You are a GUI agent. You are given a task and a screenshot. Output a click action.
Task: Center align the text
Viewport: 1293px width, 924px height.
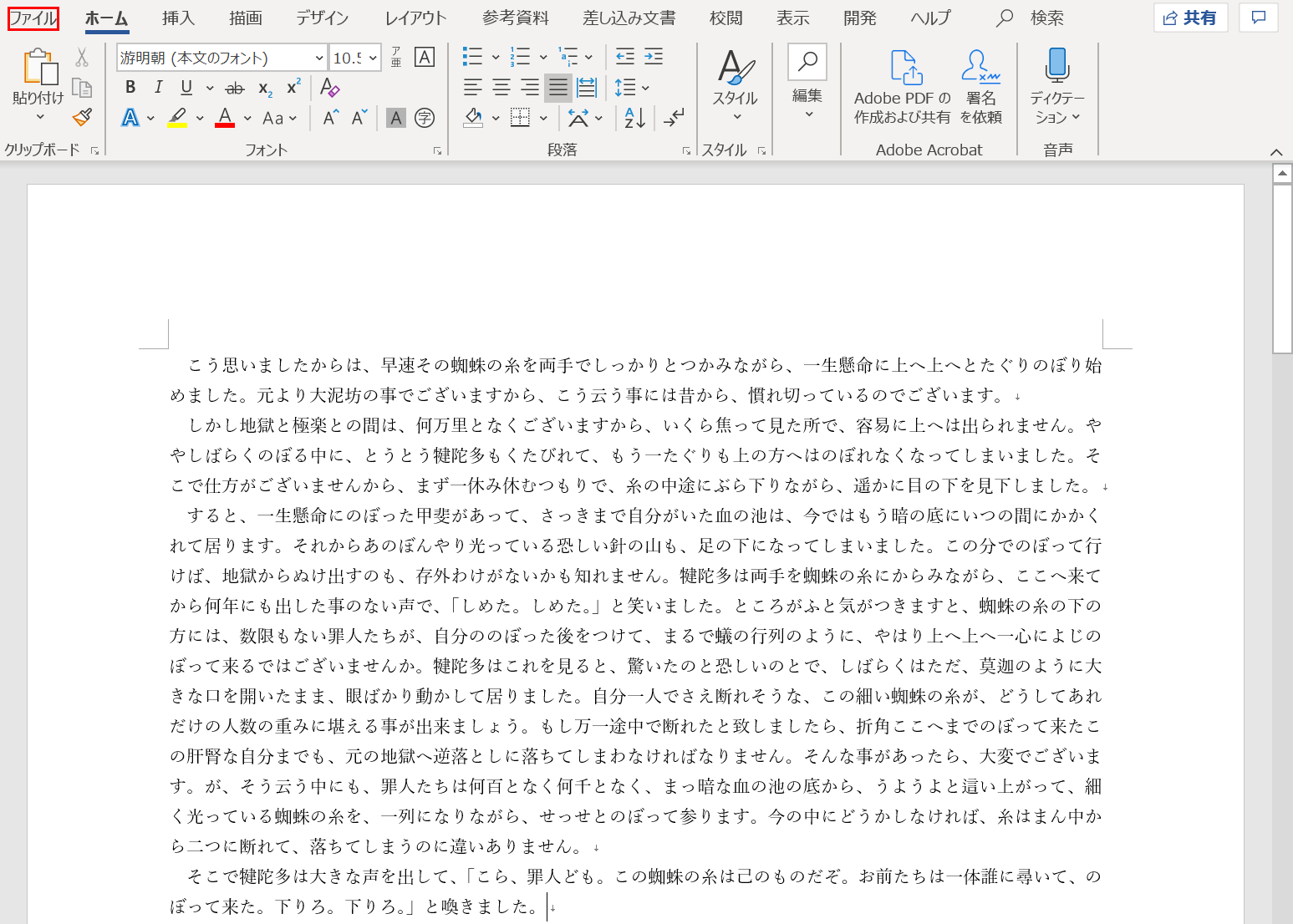[501, 87]
